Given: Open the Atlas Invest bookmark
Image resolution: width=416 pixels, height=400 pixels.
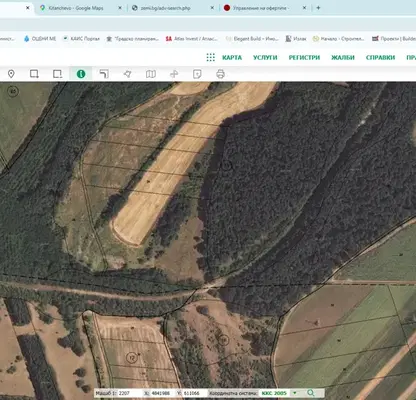Looking at the screenshot, I should [192, 39].
